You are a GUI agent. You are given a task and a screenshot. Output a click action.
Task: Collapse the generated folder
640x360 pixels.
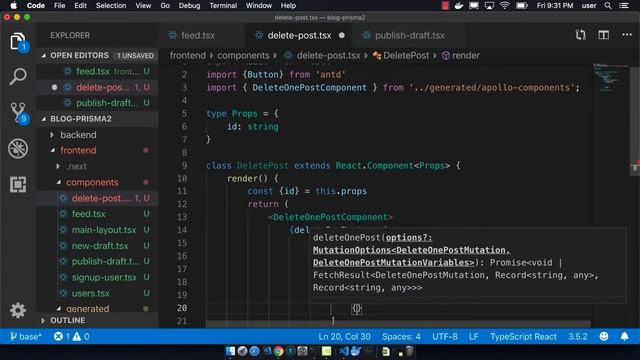[58, 309]
